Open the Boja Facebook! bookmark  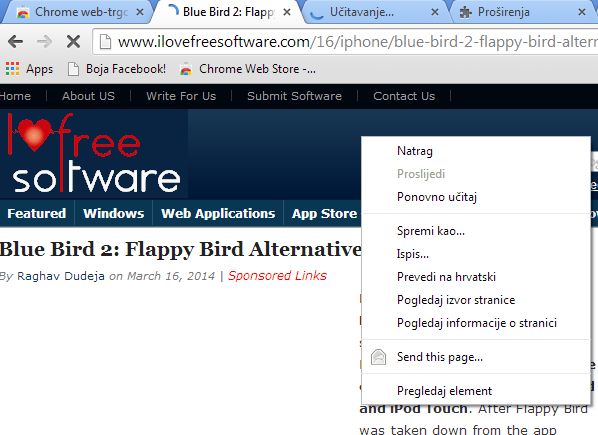click(116, 69)
